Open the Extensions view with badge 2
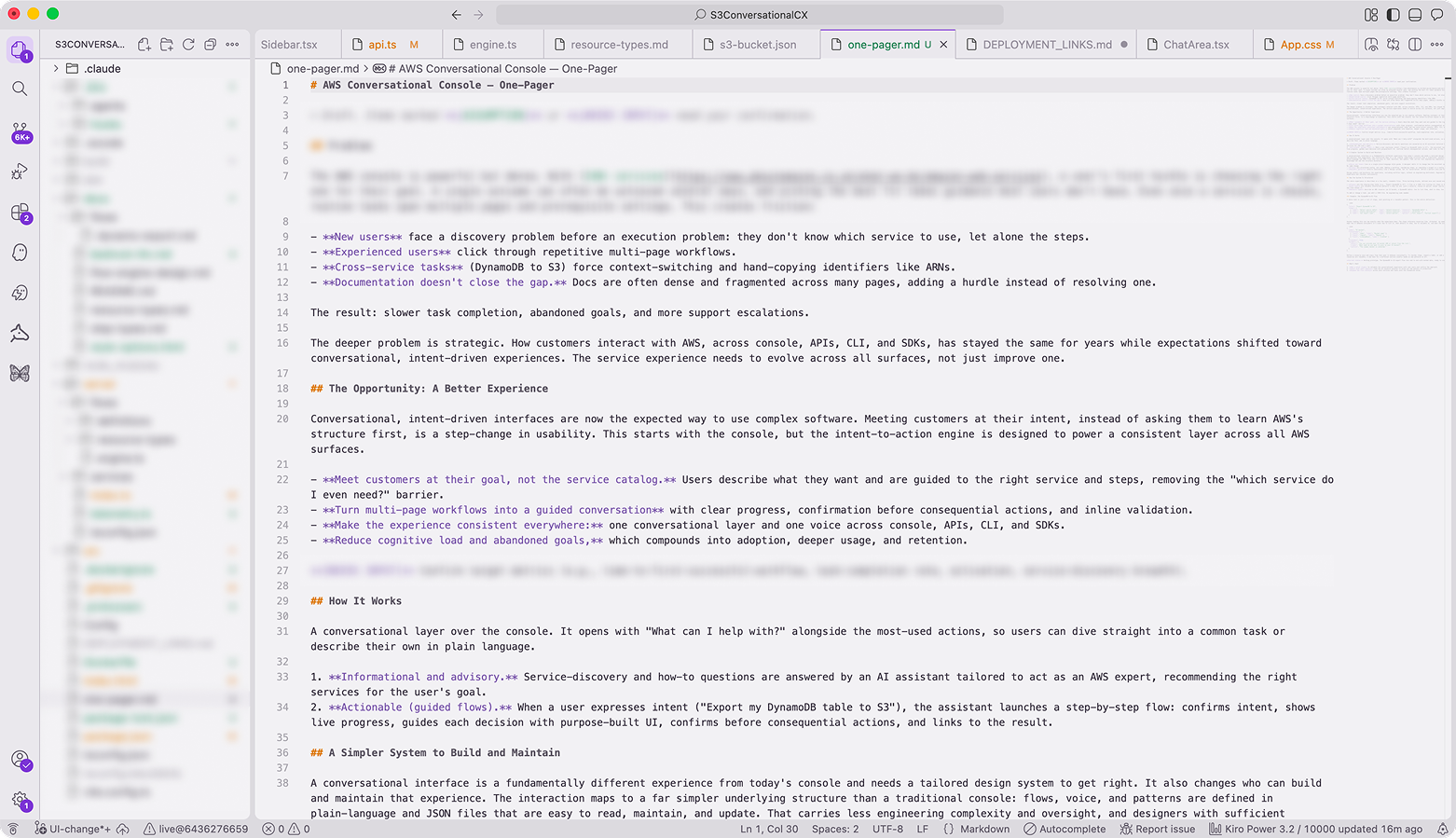 tap(21, 213)
